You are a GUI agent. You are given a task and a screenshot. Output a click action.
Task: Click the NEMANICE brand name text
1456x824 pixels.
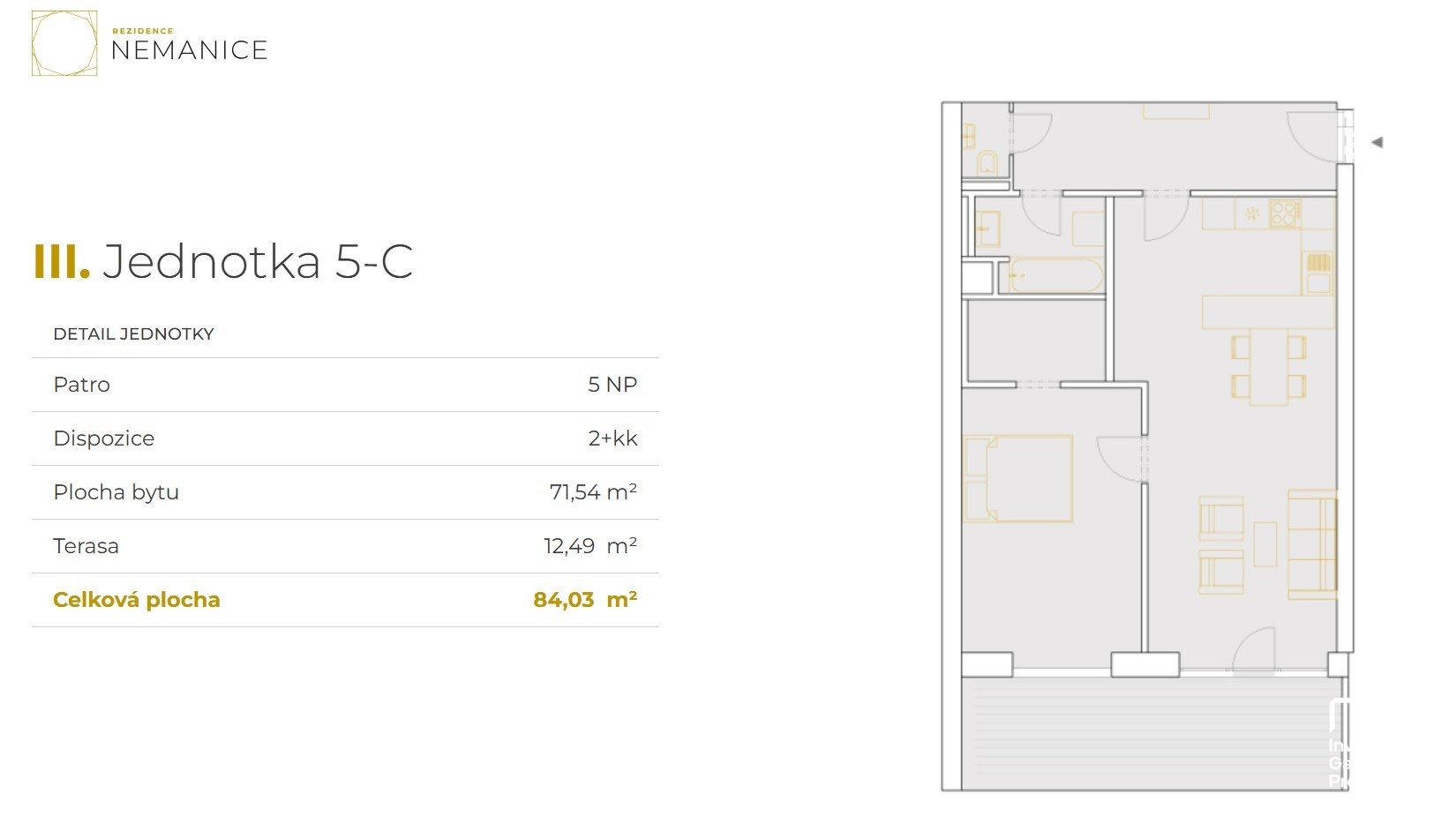pyautogui.click(x=189, y=50)
